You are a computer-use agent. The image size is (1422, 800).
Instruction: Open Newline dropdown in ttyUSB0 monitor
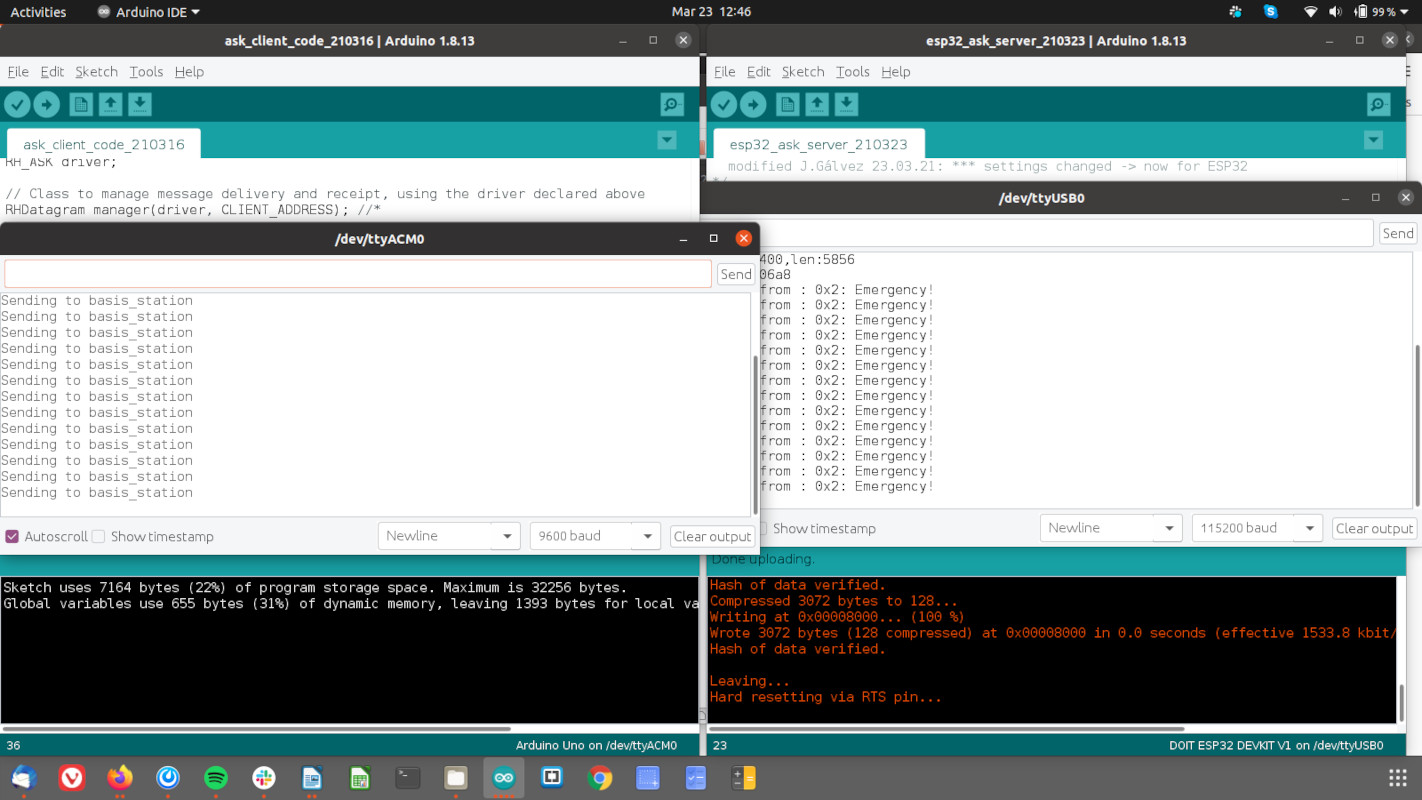tap(1111, 528)
